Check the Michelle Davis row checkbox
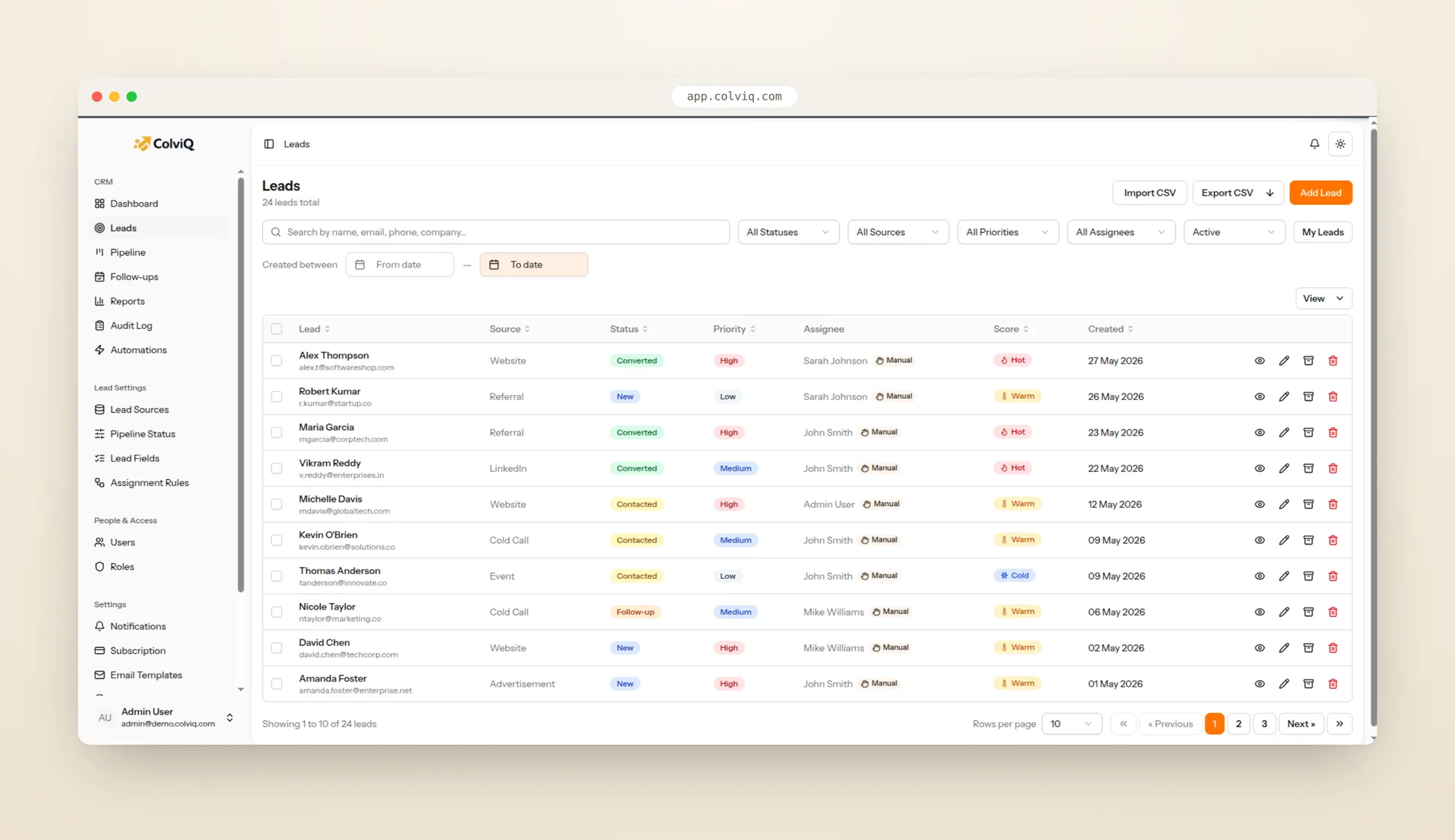The image size is (1455, 840). click(276, 504)
